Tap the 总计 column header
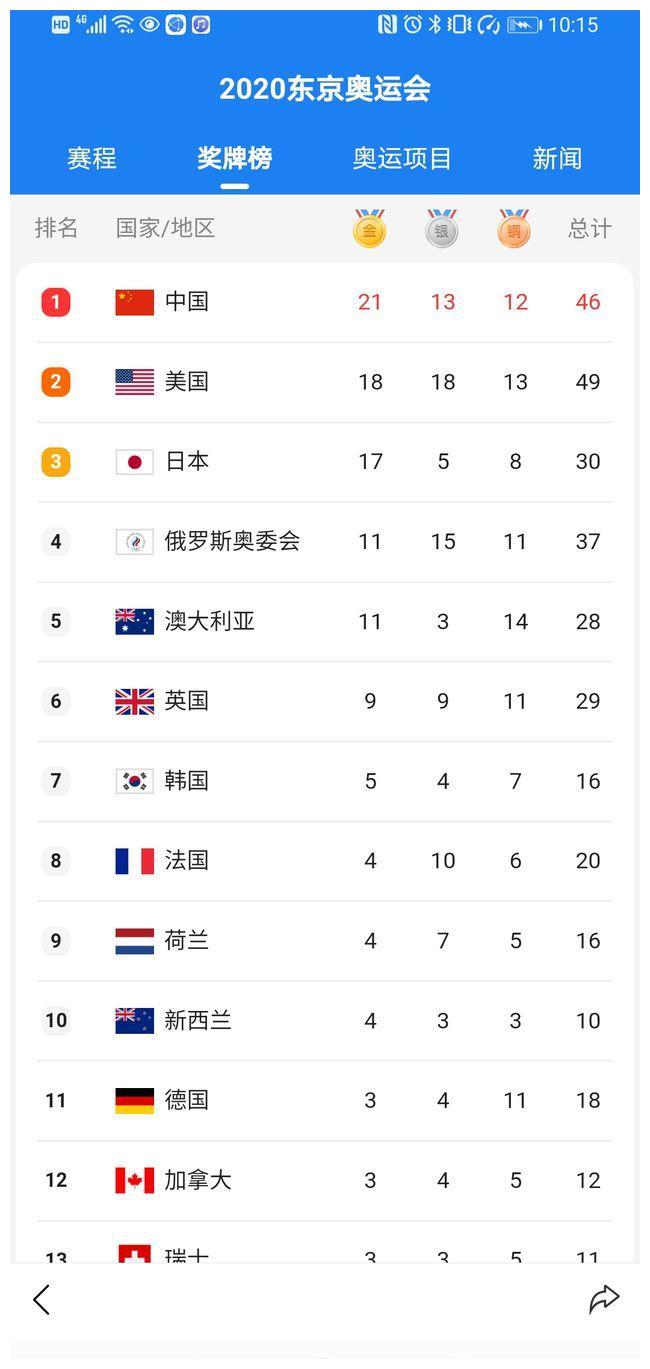The image size is (650, 1369). (589, 229)
